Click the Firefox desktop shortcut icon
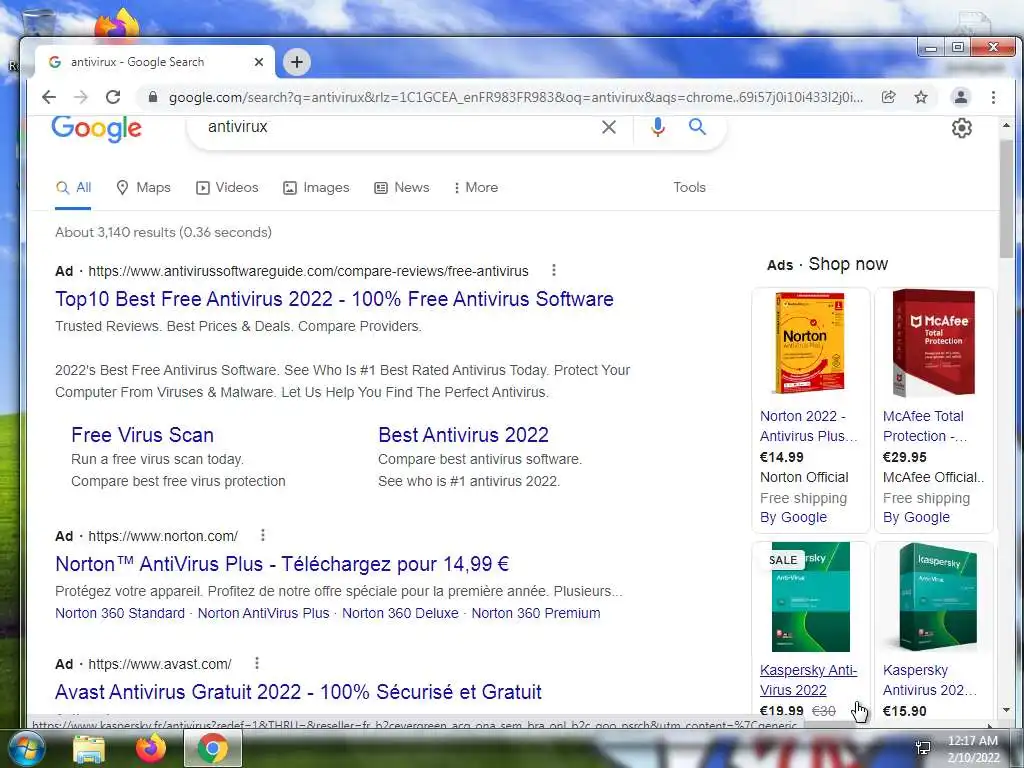The image size is (1024, 768). coord(118,24)
